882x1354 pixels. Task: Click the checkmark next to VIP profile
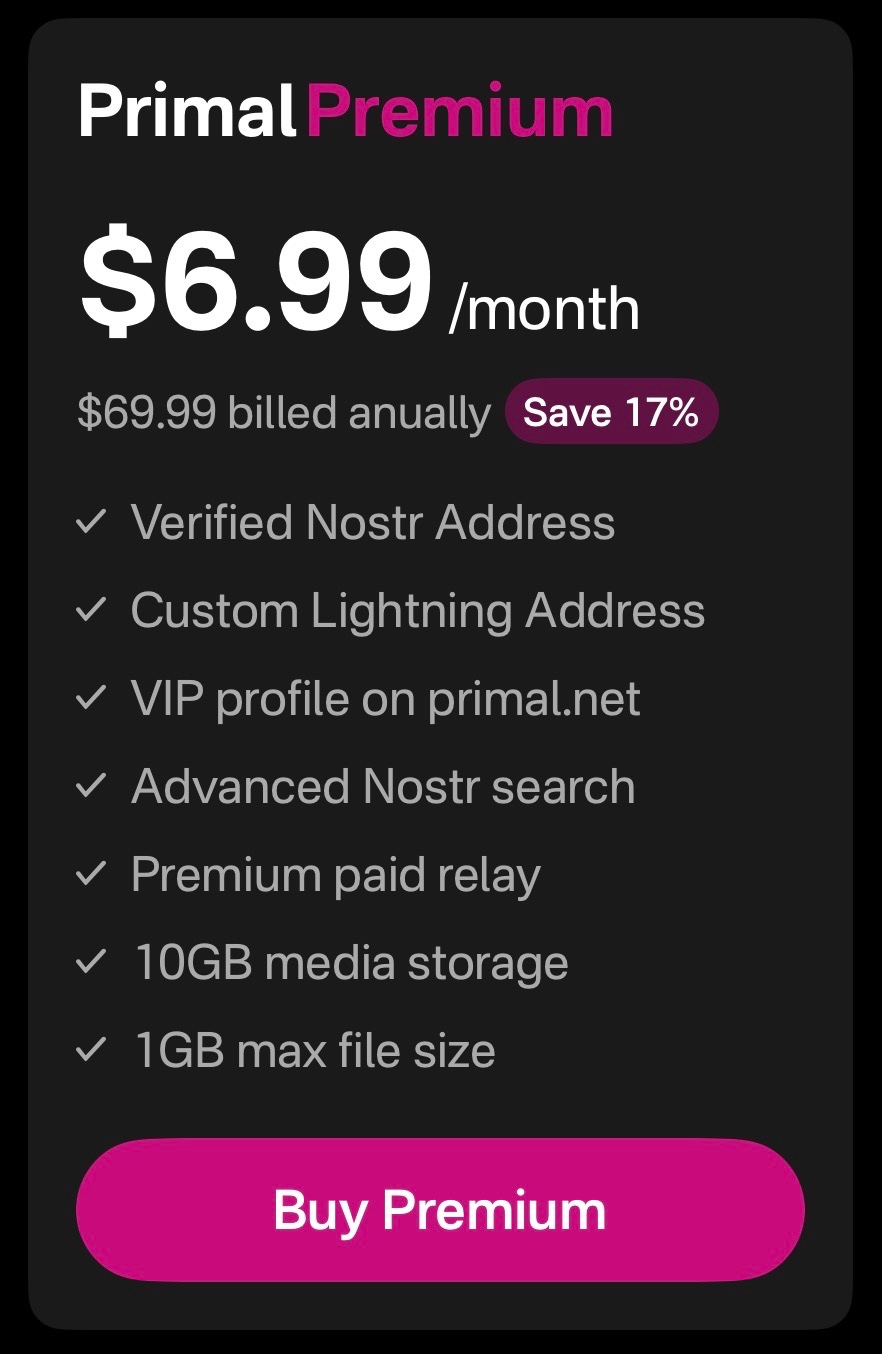91,698
